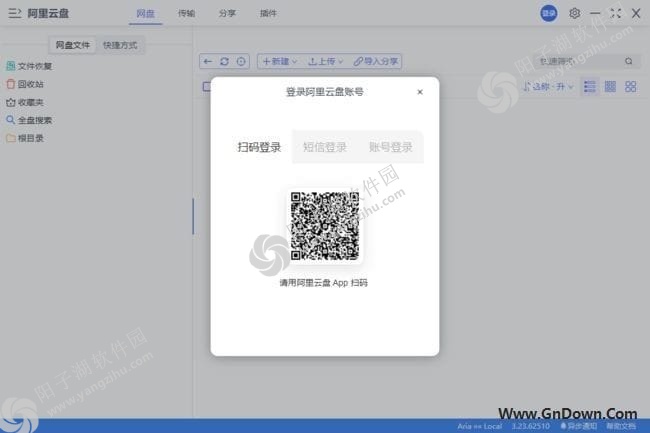Screen dimensions: 650x433
Task: Select the 短信登录 login tab
Action: [x=325, y=147]
